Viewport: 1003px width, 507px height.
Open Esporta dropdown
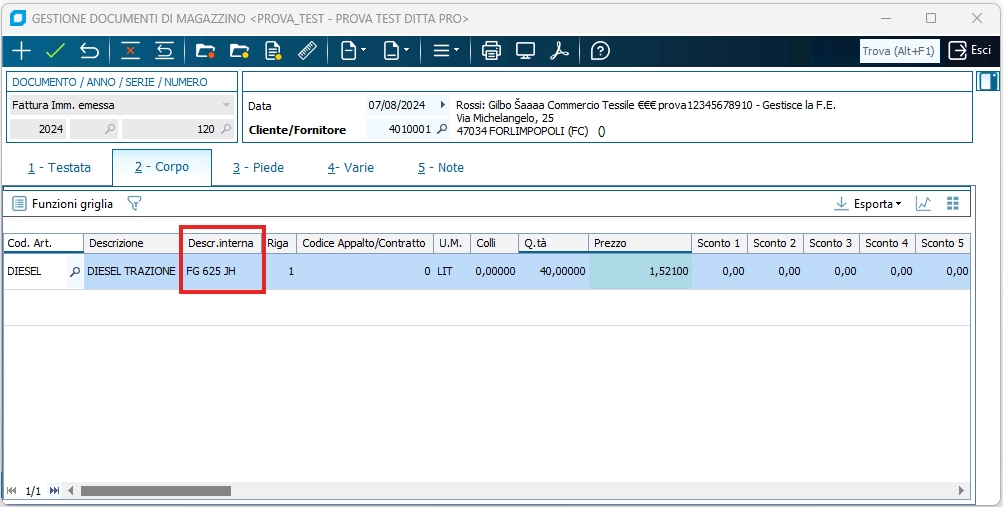(x=868, y=204)
